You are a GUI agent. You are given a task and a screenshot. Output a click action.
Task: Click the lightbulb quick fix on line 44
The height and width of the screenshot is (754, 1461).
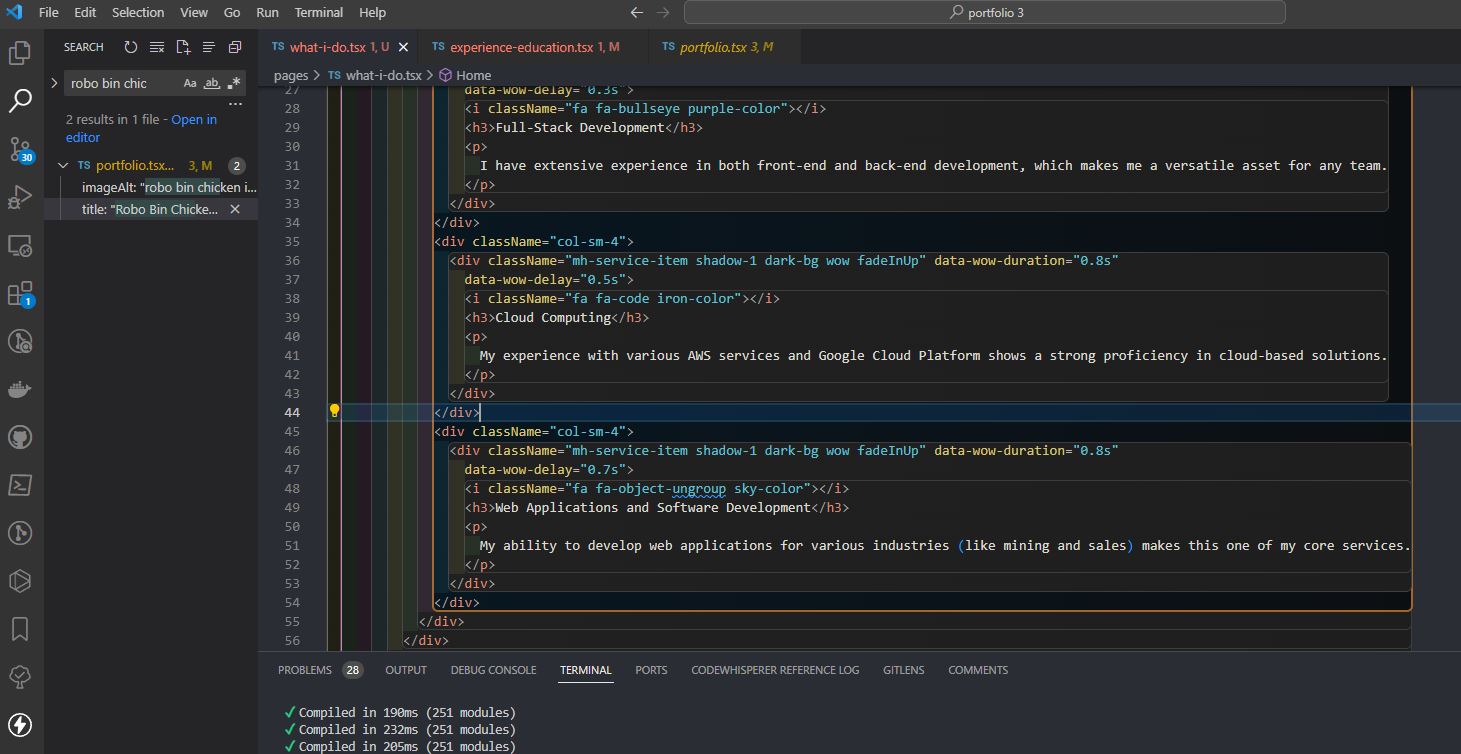pyautogui.click(x=334, y=410)
